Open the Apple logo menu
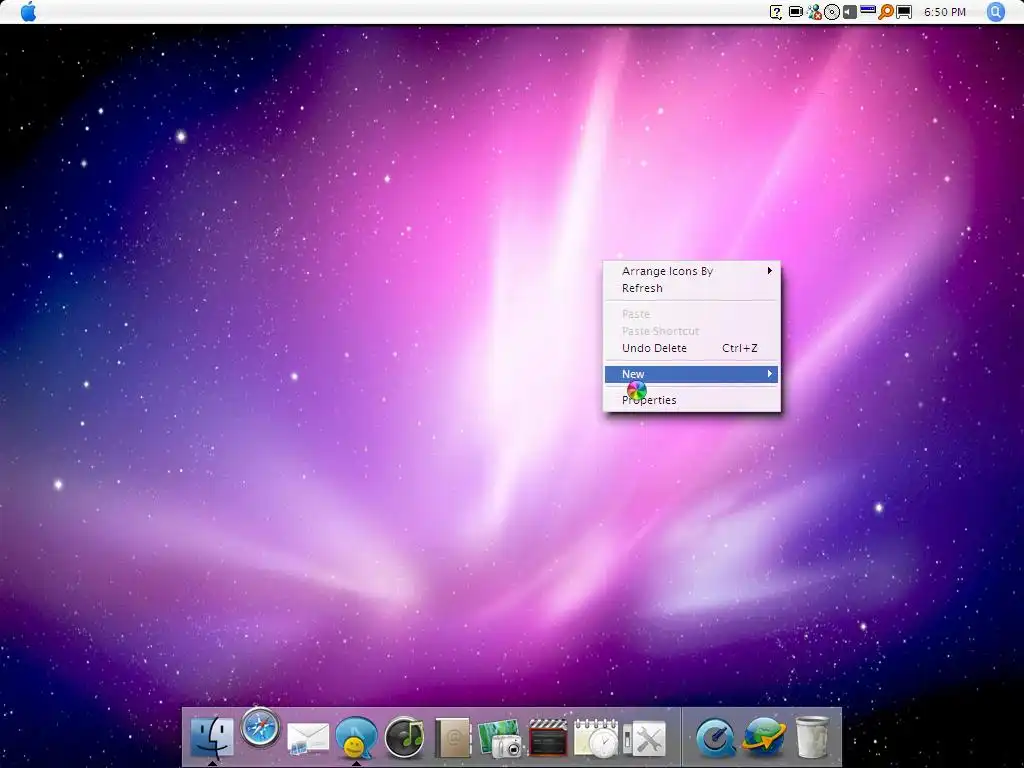 point(28,12)
